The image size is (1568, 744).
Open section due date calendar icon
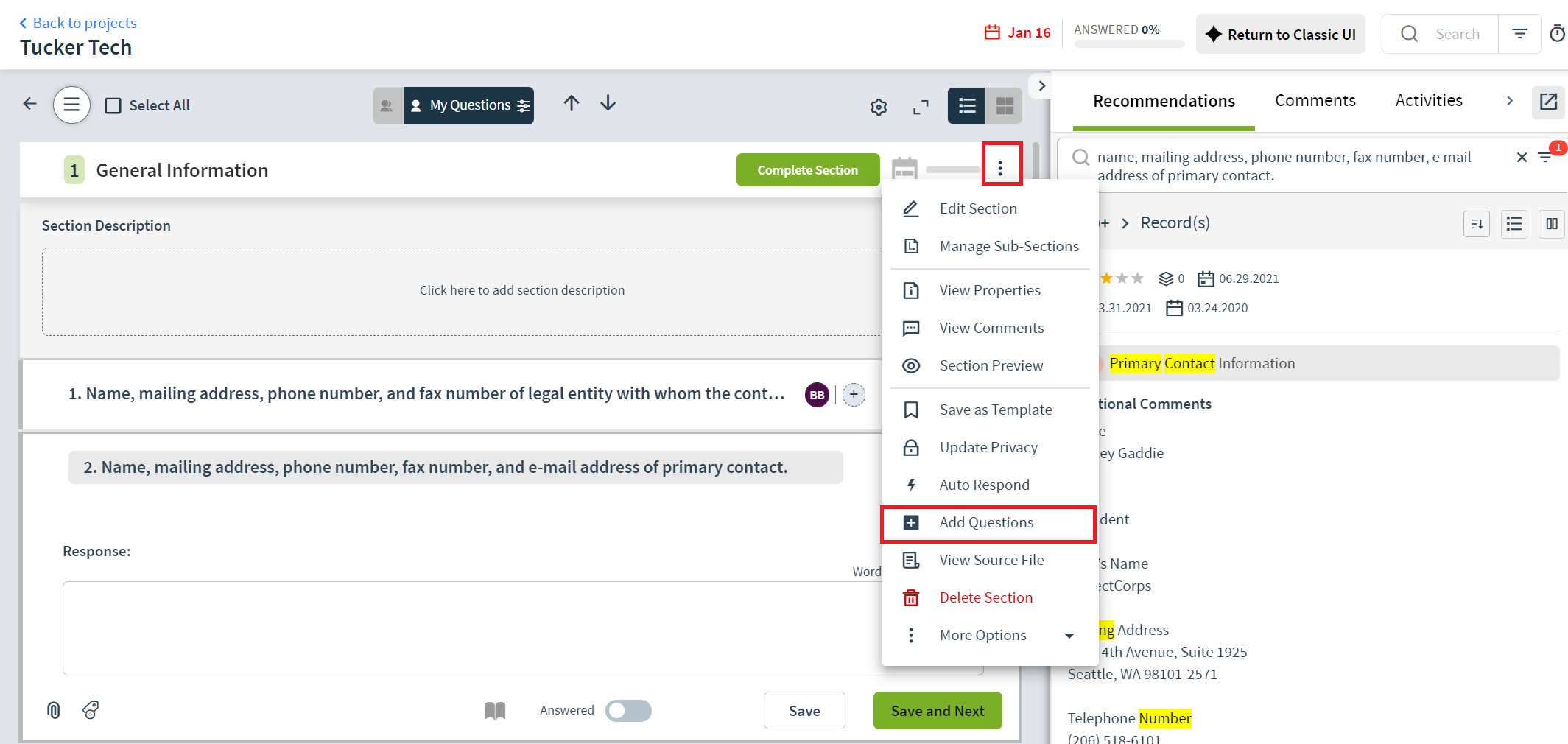[x=904, y=169]
